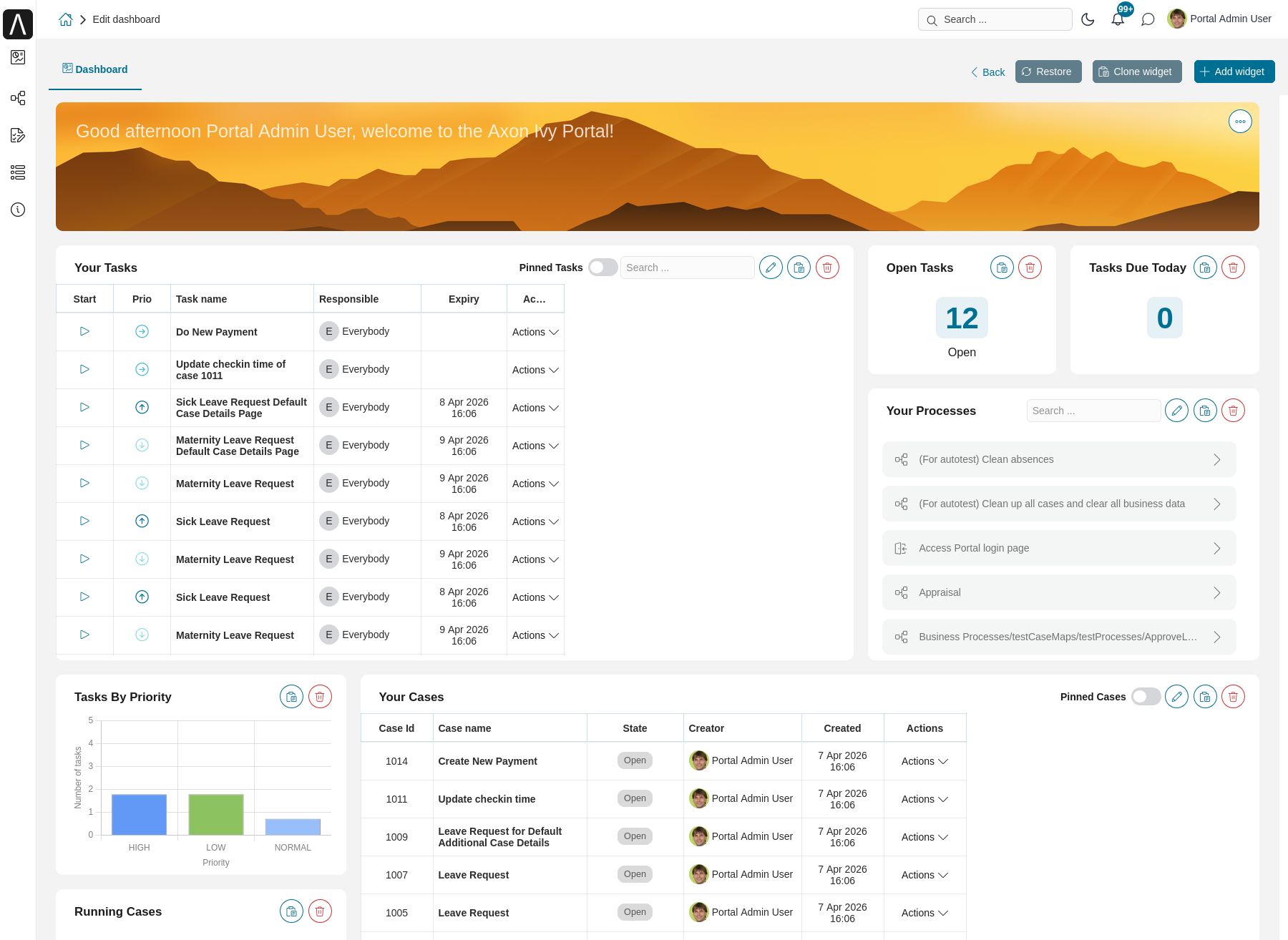The width and height of the screenshot is (1288, 940).
Task: Click the Open Tasks count 12
Action: 962,318
